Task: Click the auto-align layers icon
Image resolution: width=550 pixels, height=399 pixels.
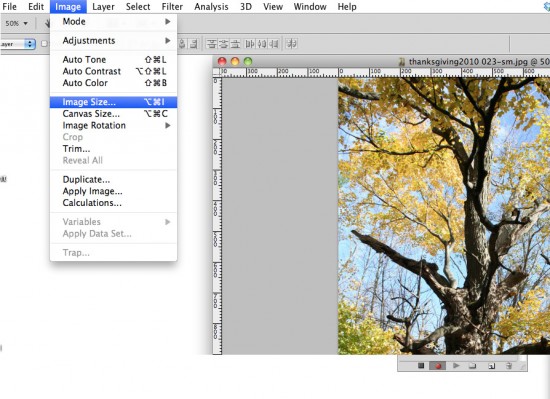Action: tap(291, 44)
